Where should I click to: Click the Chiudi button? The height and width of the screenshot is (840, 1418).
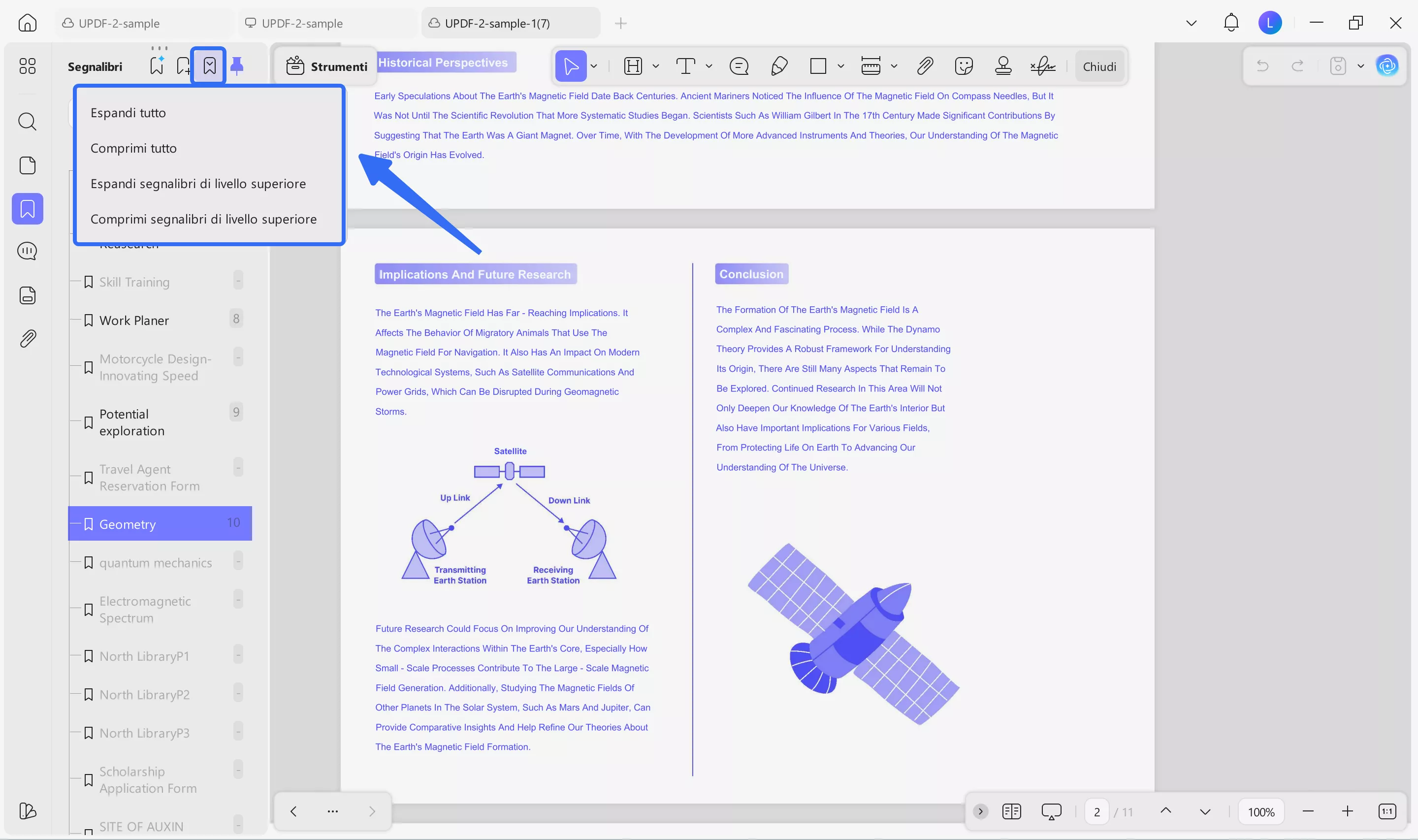click(1099, 66)
